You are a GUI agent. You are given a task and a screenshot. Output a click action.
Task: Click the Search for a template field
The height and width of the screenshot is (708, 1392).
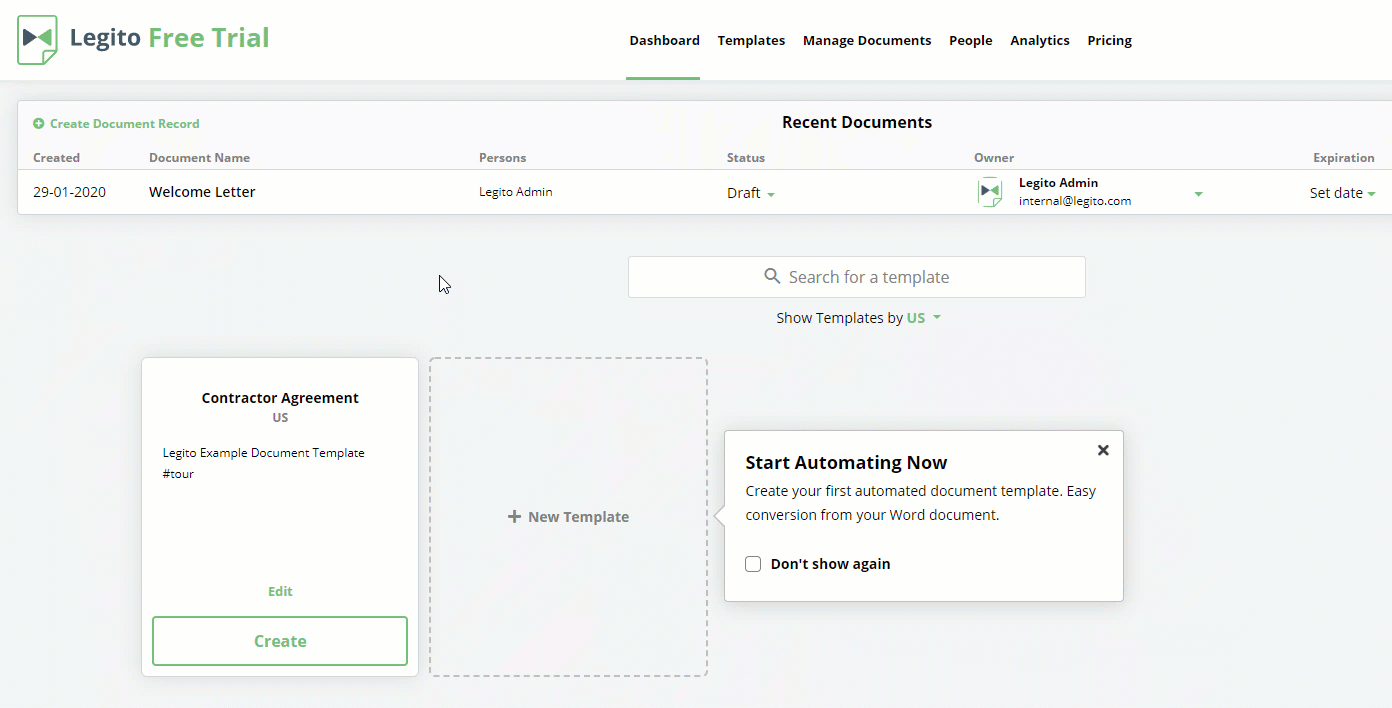click(857, 277)
